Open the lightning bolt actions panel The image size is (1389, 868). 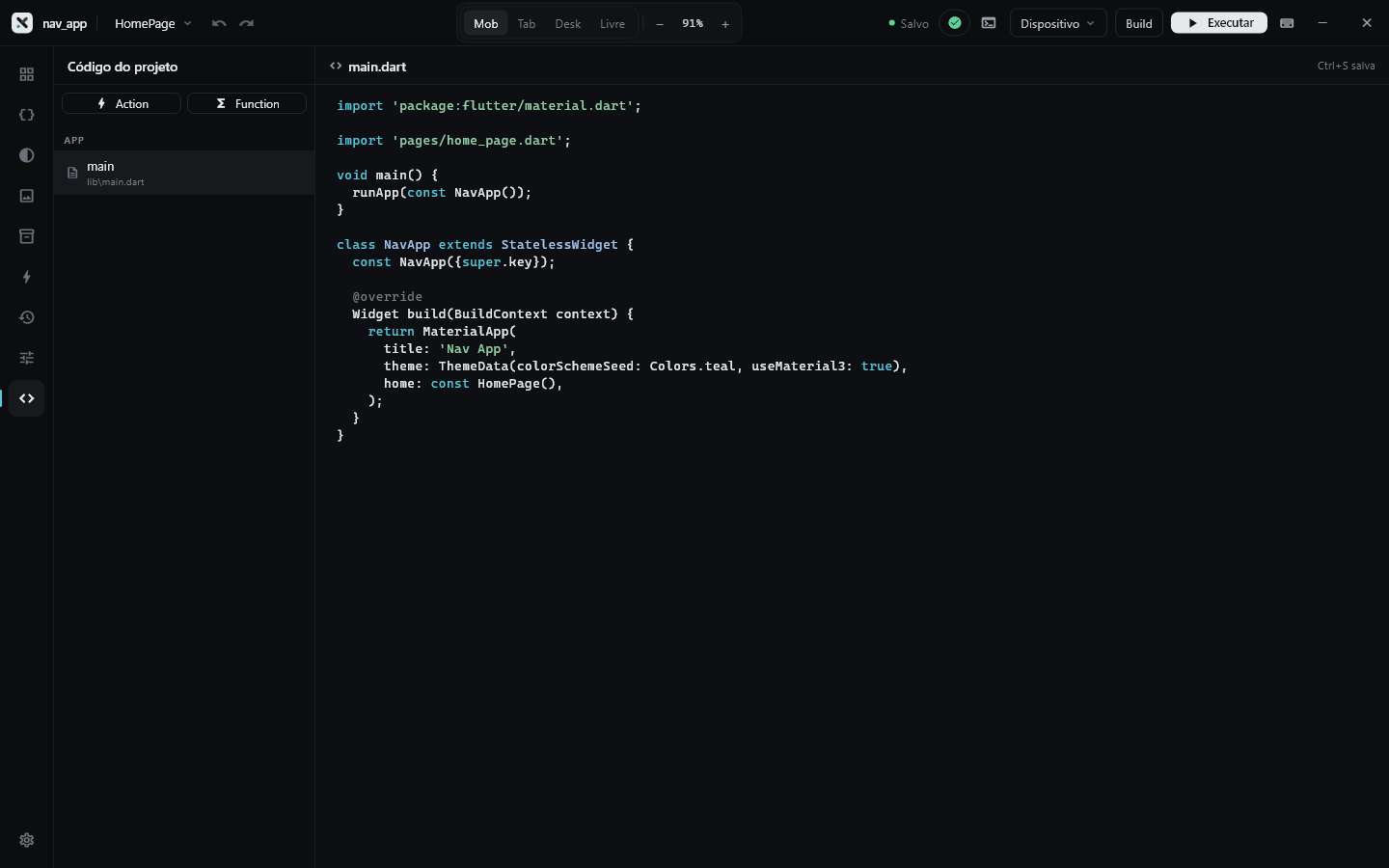coord(27,277)
